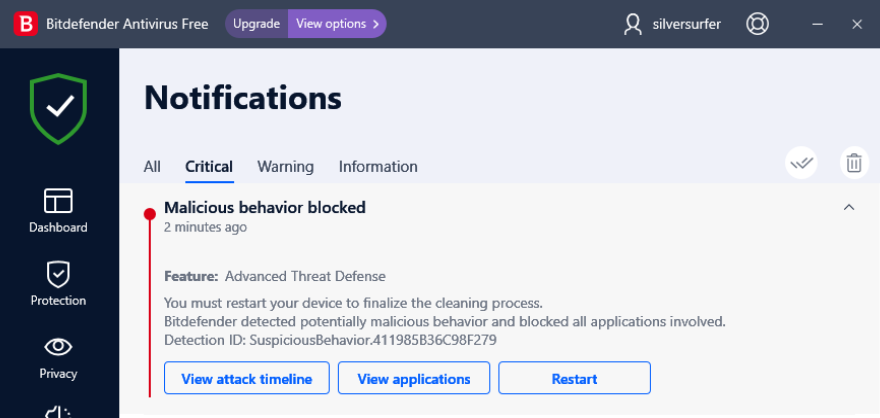
Task: Click the Upgrade button in title bar
Action: (257, 24)
